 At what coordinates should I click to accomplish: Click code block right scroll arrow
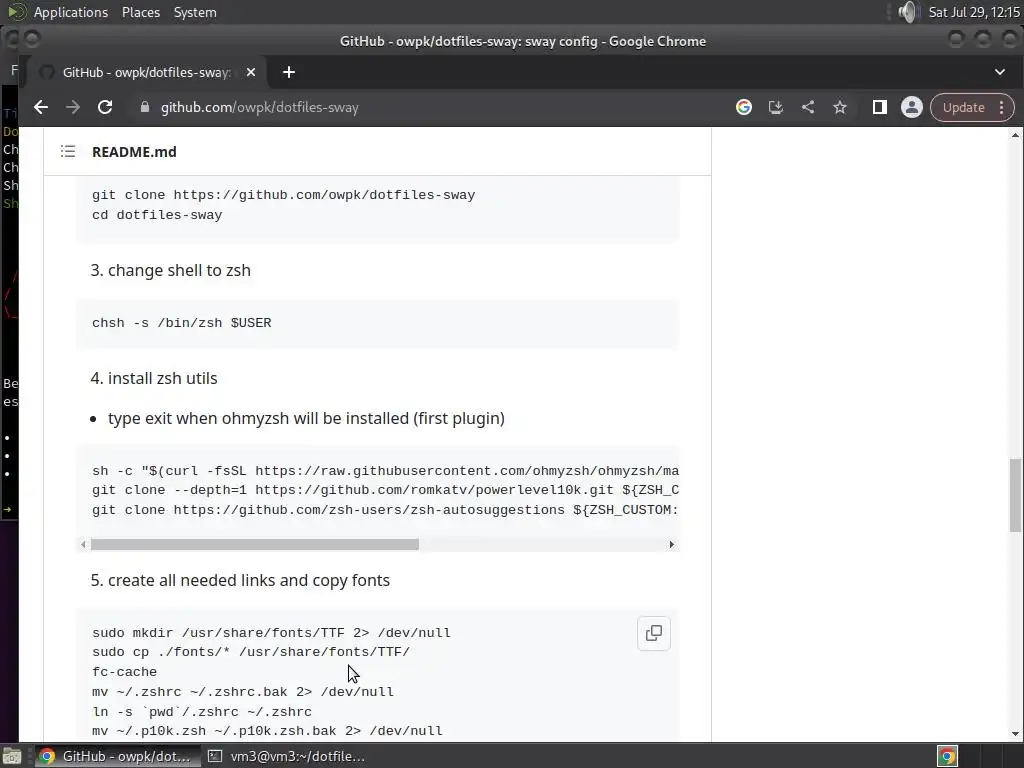671,544
